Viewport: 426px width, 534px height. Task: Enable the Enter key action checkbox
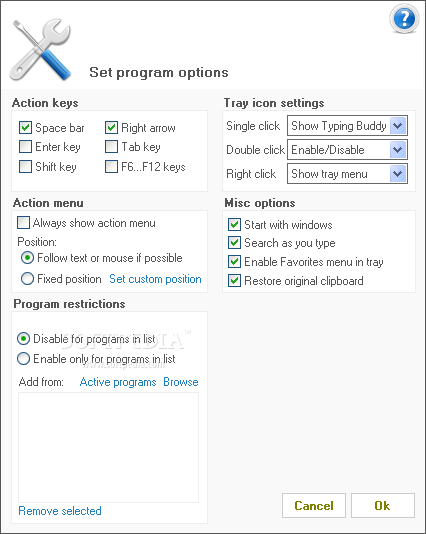coord(26,147)
